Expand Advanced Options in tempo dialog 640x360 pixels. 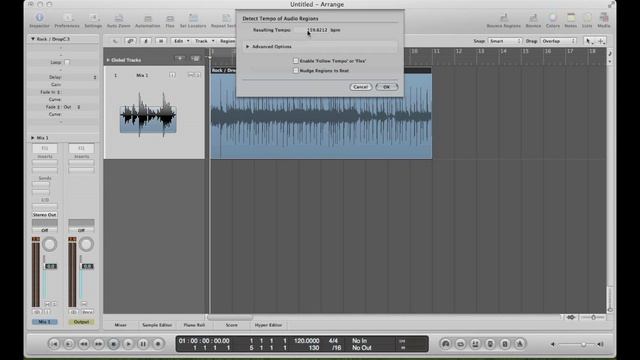[247, 47]
